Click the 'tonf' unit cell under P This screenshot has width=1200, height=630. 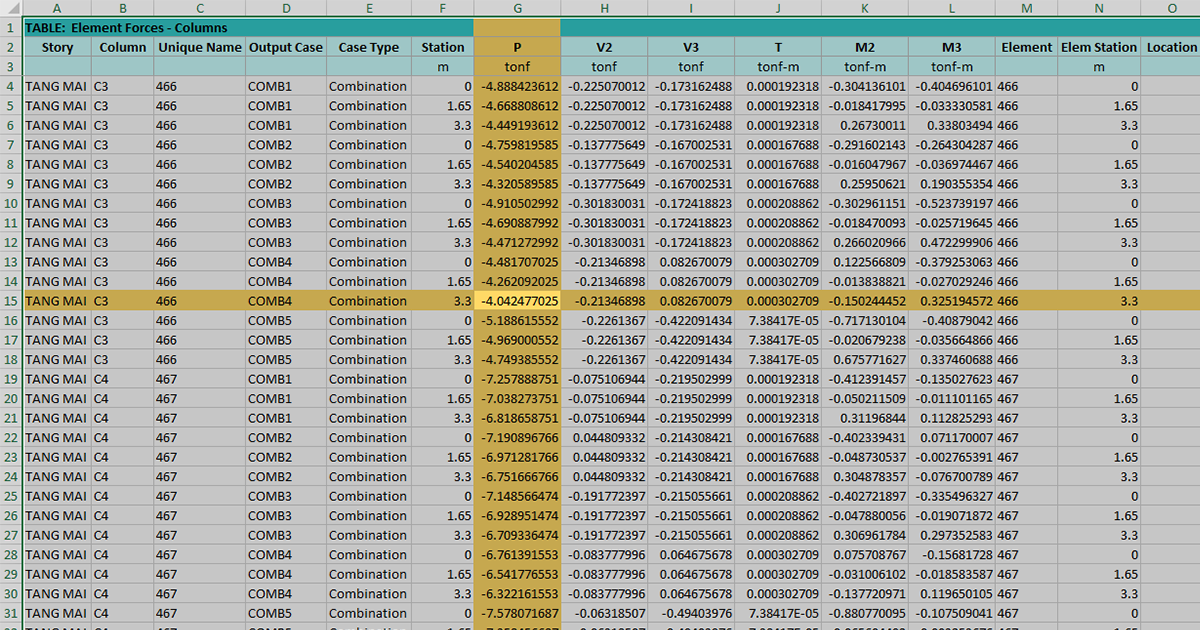tap(517, 67)
